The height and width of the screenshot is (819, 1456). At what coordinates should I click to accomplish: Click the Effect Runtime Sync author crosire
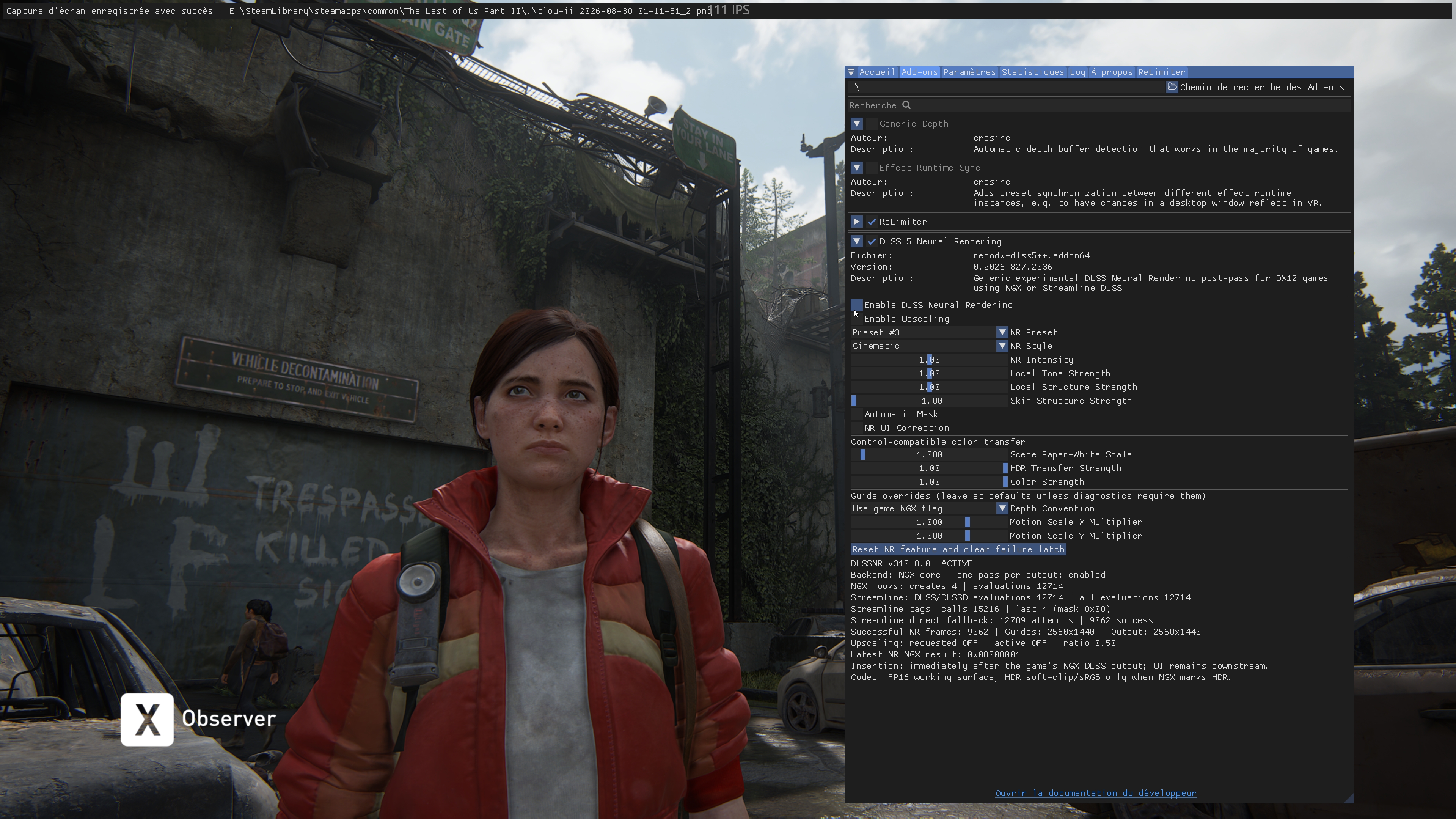(991, 182)
